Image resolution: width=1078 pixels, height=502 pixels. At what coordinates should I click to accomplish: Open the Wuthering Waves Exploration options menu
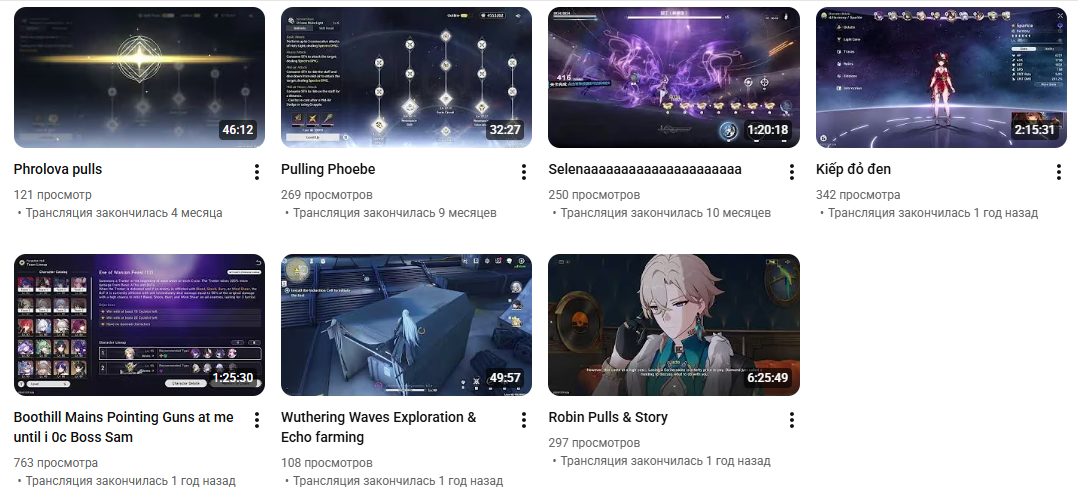(524, 419)
